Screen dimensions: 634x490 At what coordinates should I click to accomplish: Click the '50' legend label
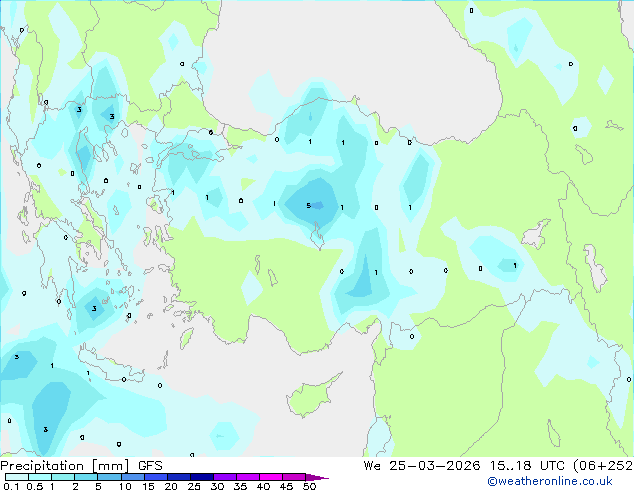309,486
